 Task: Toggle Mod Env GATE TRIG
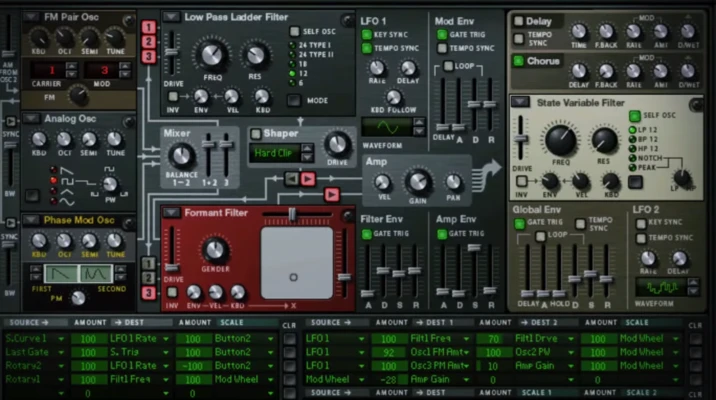click(442, 35)
